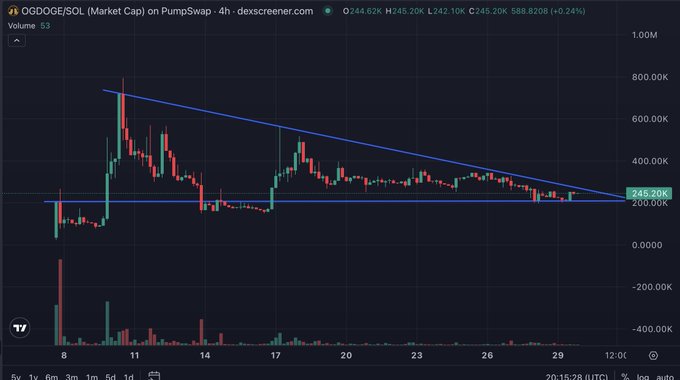The height and width of the screenshot is (380, 680).
Task: Click the -200.00K price axis label
Action: pyautogui.click(x=652, y=287)
